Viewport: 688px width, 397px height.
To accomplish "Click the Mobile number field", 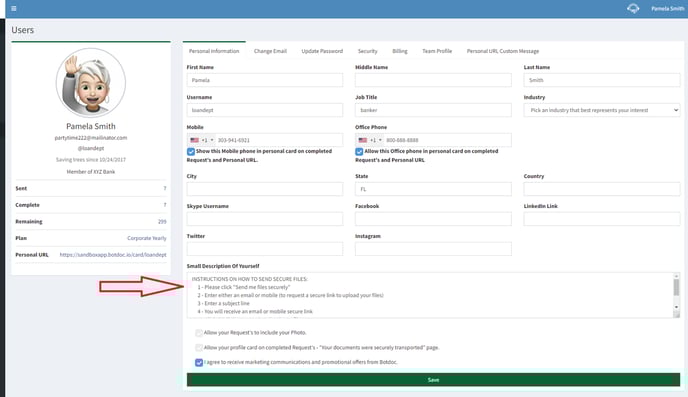I will (279, 140).
